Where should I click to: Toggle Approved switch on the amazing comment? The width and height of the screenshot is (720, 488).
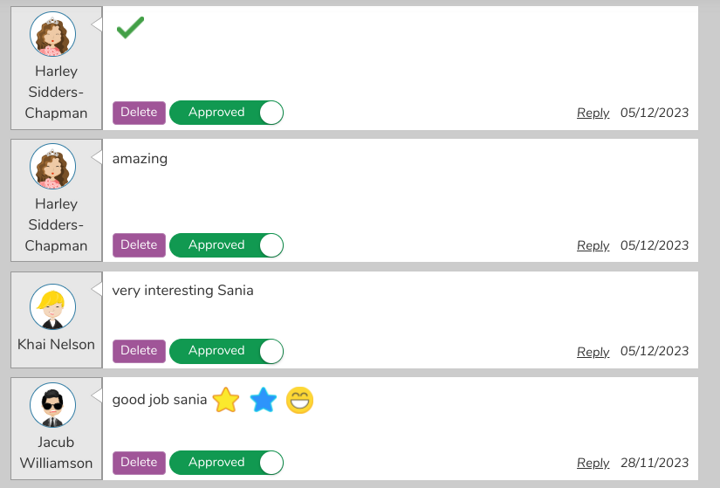(226, 245)
